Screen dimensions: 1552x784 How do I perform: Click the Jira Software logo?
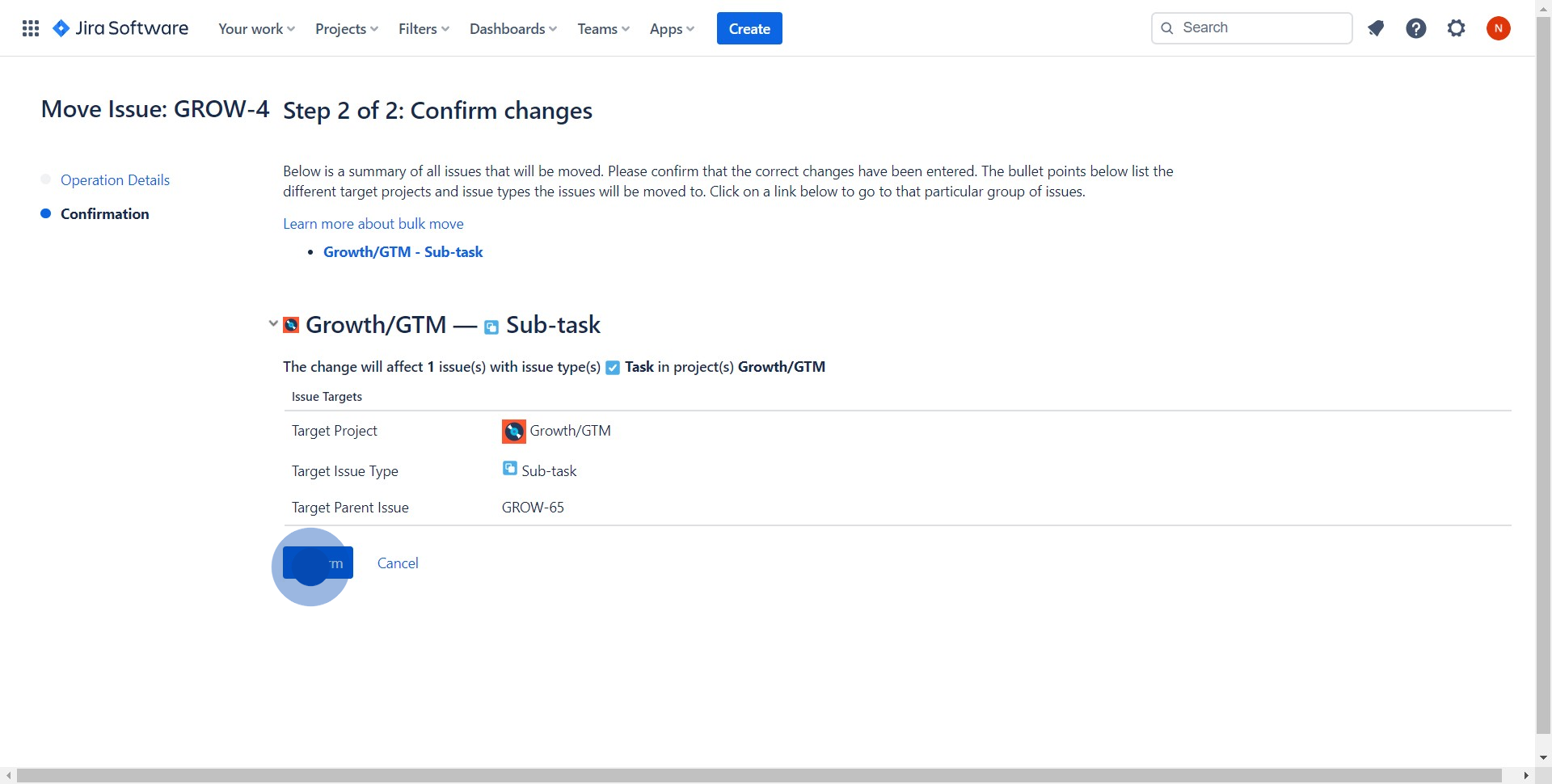(120, 28)
